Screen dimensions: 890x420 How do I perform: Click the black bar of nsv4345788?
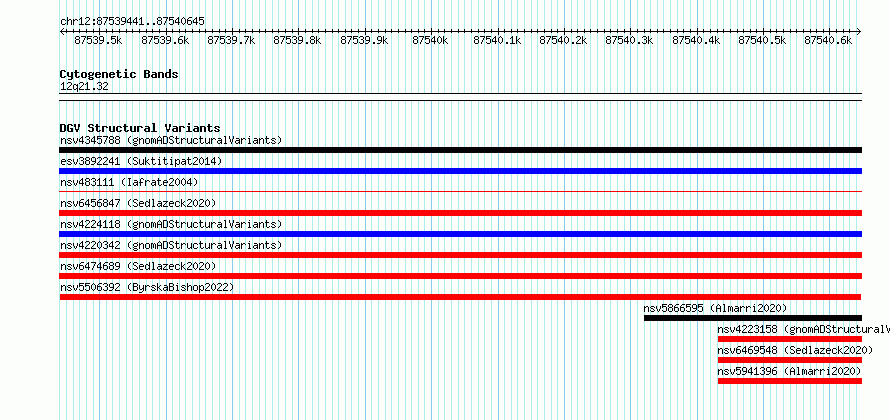(x=460, y=150)
